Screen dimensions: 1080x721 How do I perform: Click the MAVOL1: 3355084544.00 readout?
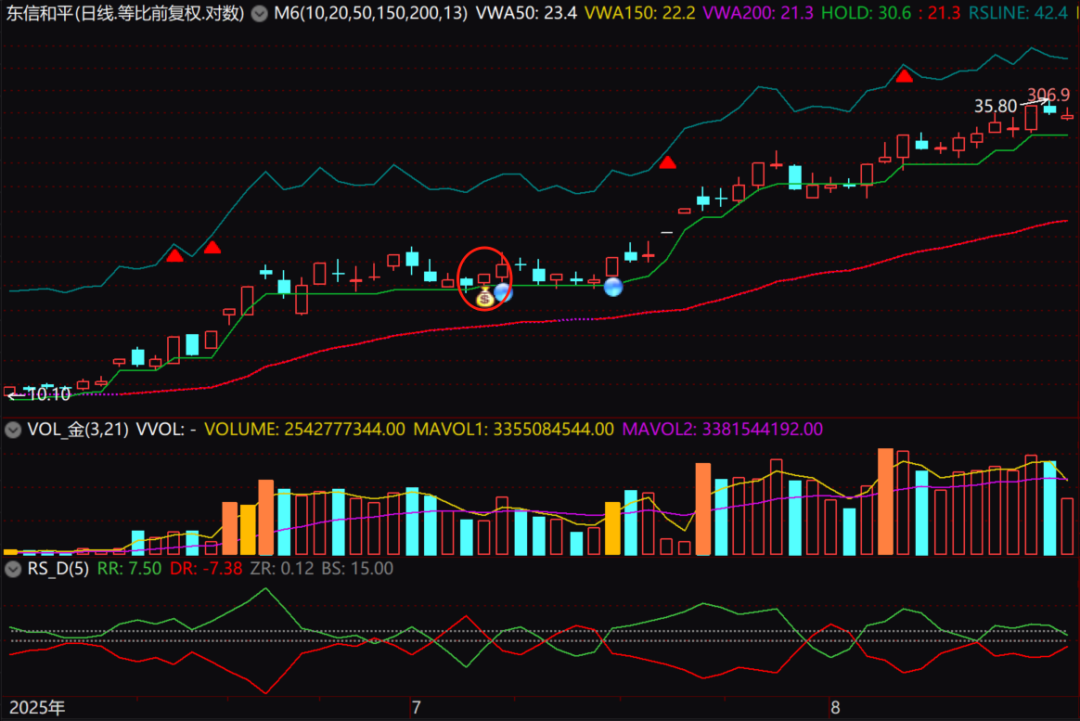tap(513, 430)
